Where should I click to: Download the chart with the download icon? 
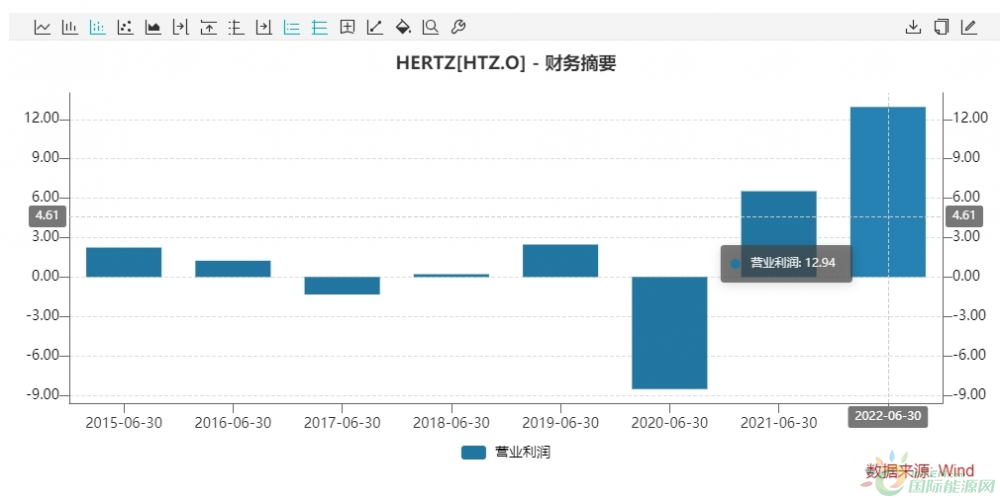pyautogui.click(x=913, y=27)
